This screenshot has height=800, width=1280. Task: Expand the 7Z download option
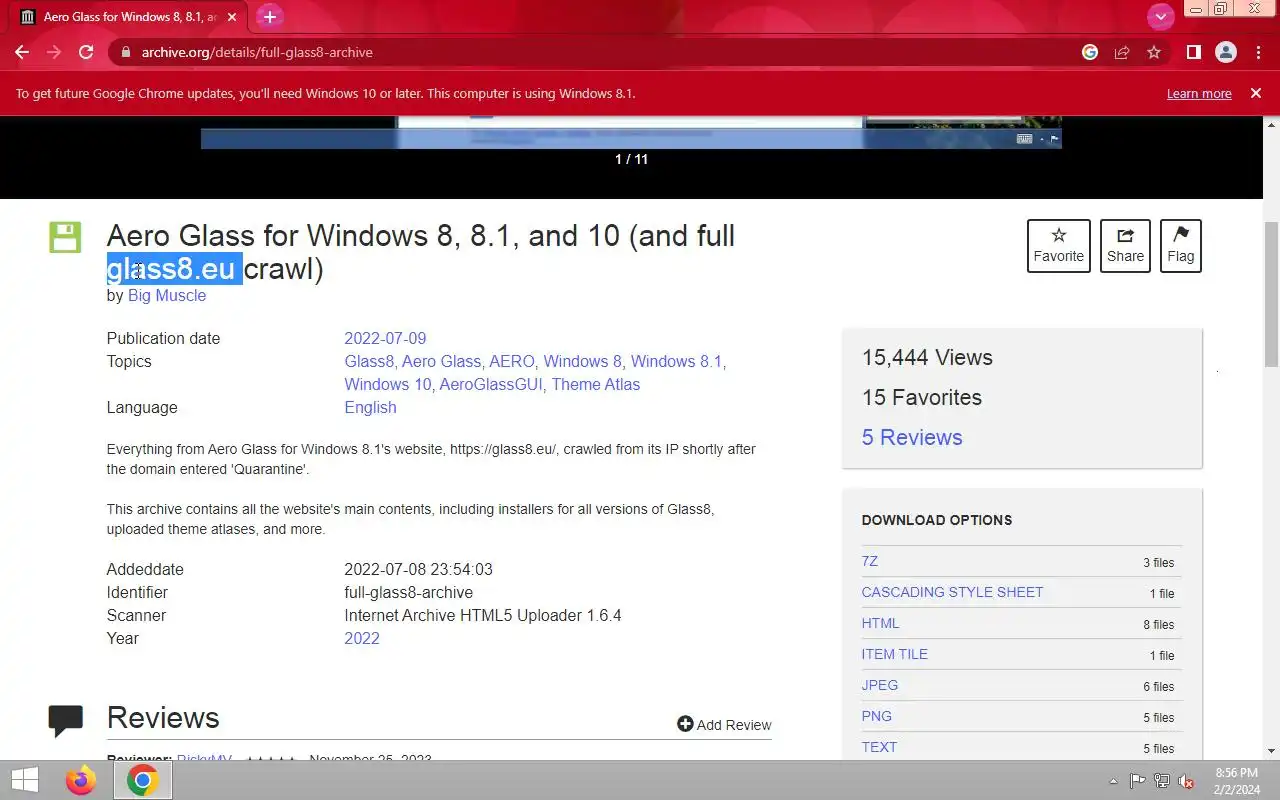pyautogui.click(x=870, y=561)
